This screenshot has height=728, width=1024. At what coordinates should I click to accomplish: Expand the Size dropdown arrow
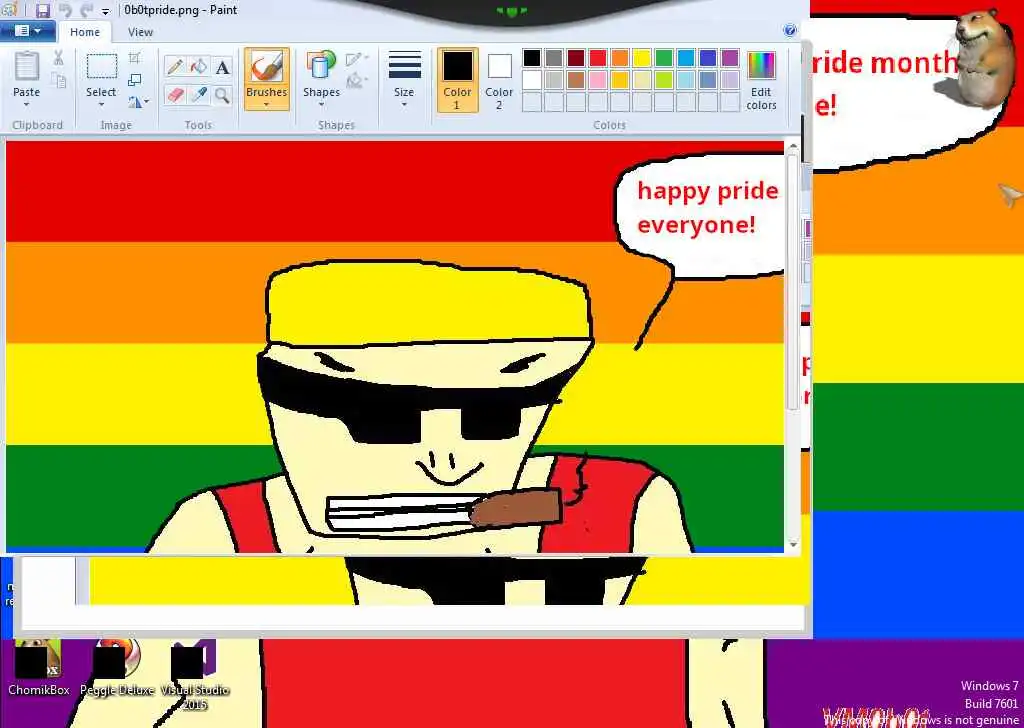(404, 105)
